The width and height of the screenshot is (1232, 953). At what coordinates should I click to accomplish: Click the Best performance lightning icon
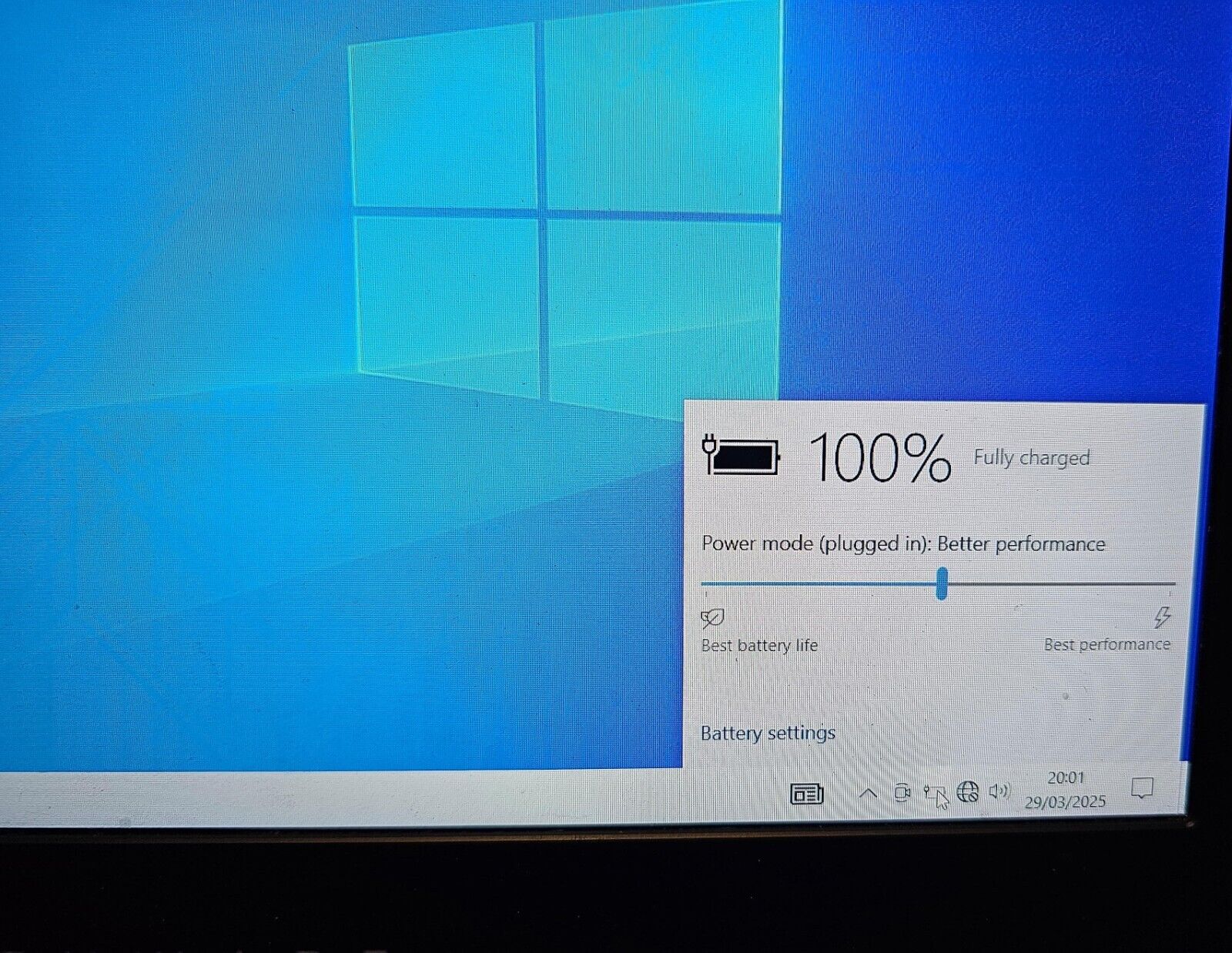click(x=1162, y=617)
